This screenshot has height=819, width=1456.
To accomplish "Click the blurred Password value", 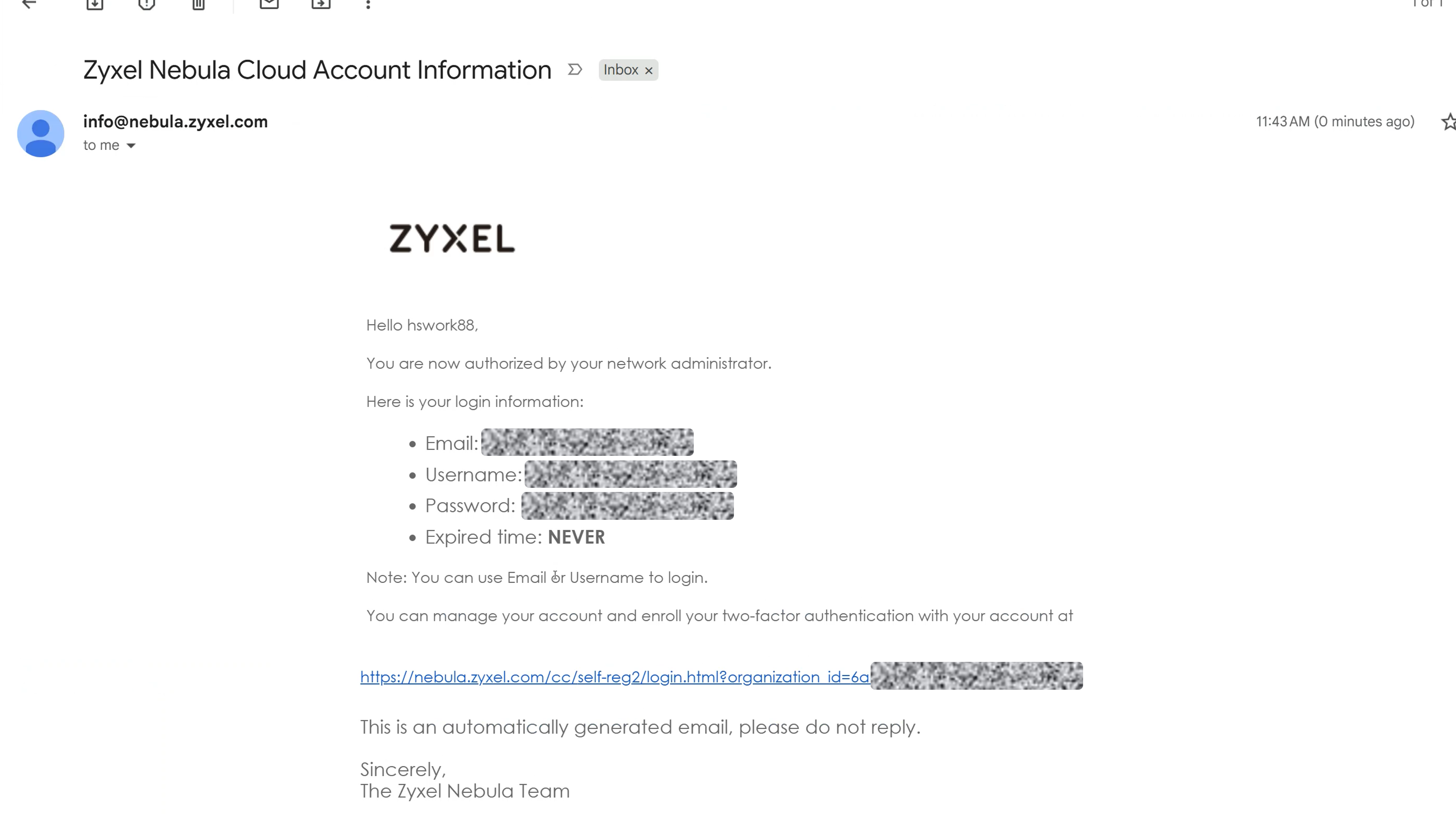I will [627, 506].
